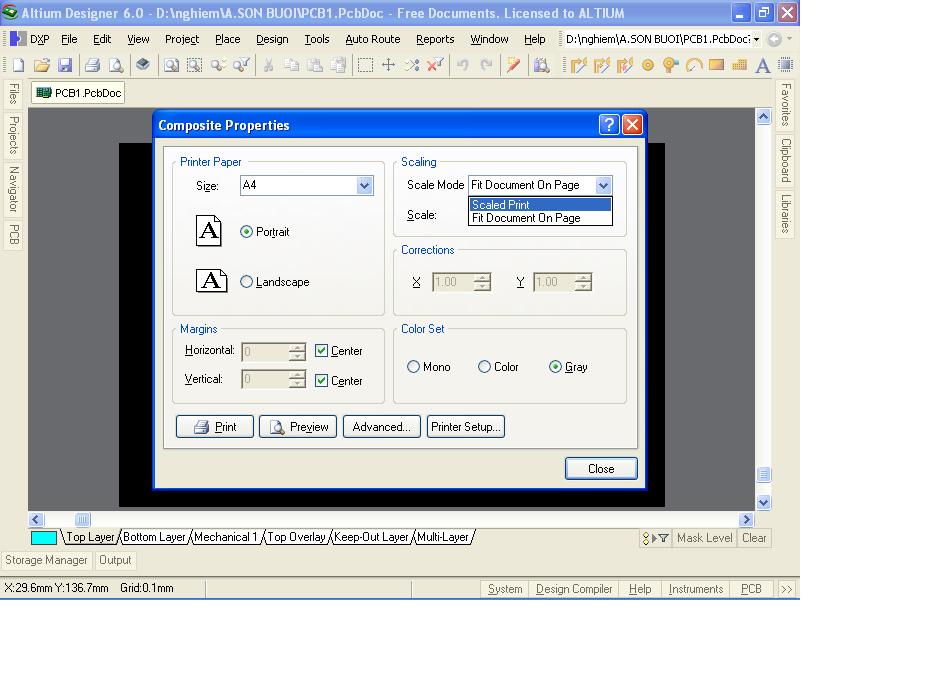
Task: Click the cross probe pencil icon
Action: [514, 65]
